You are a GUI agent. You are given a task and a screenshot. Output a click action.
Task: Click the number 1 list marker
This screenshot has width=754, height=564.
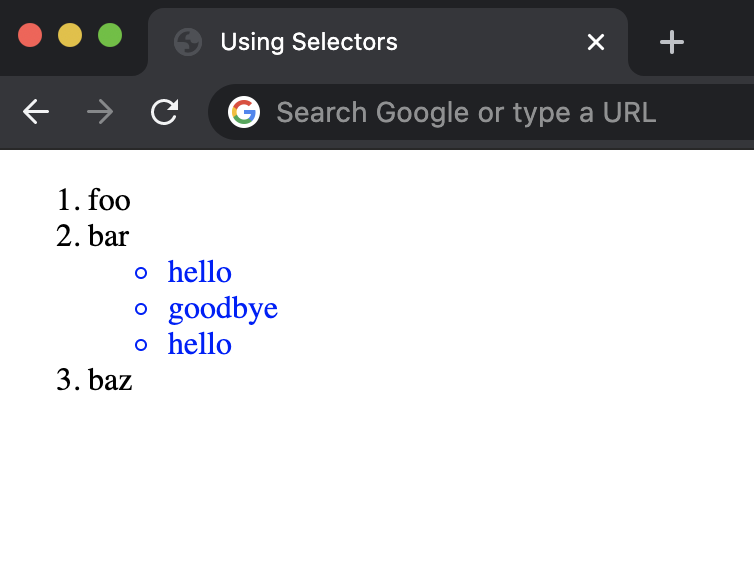pos(67,200)
